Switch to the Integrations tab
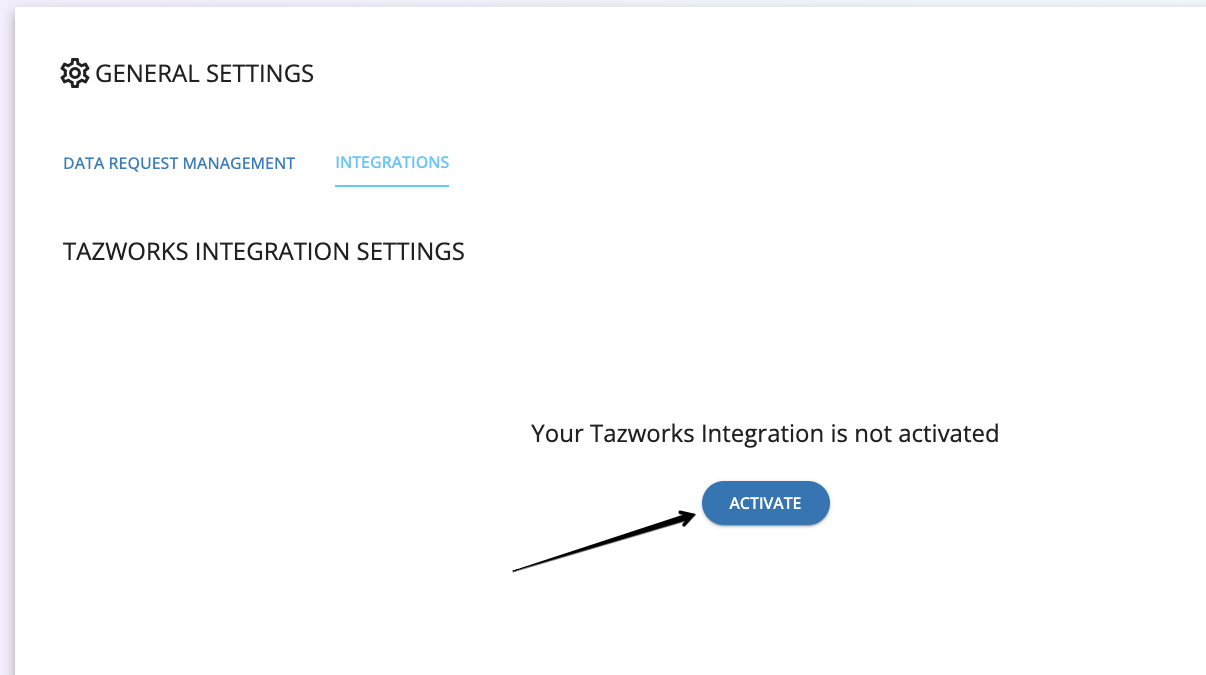The width and height of the screenshot is (1206, 675). coord(392,162)
